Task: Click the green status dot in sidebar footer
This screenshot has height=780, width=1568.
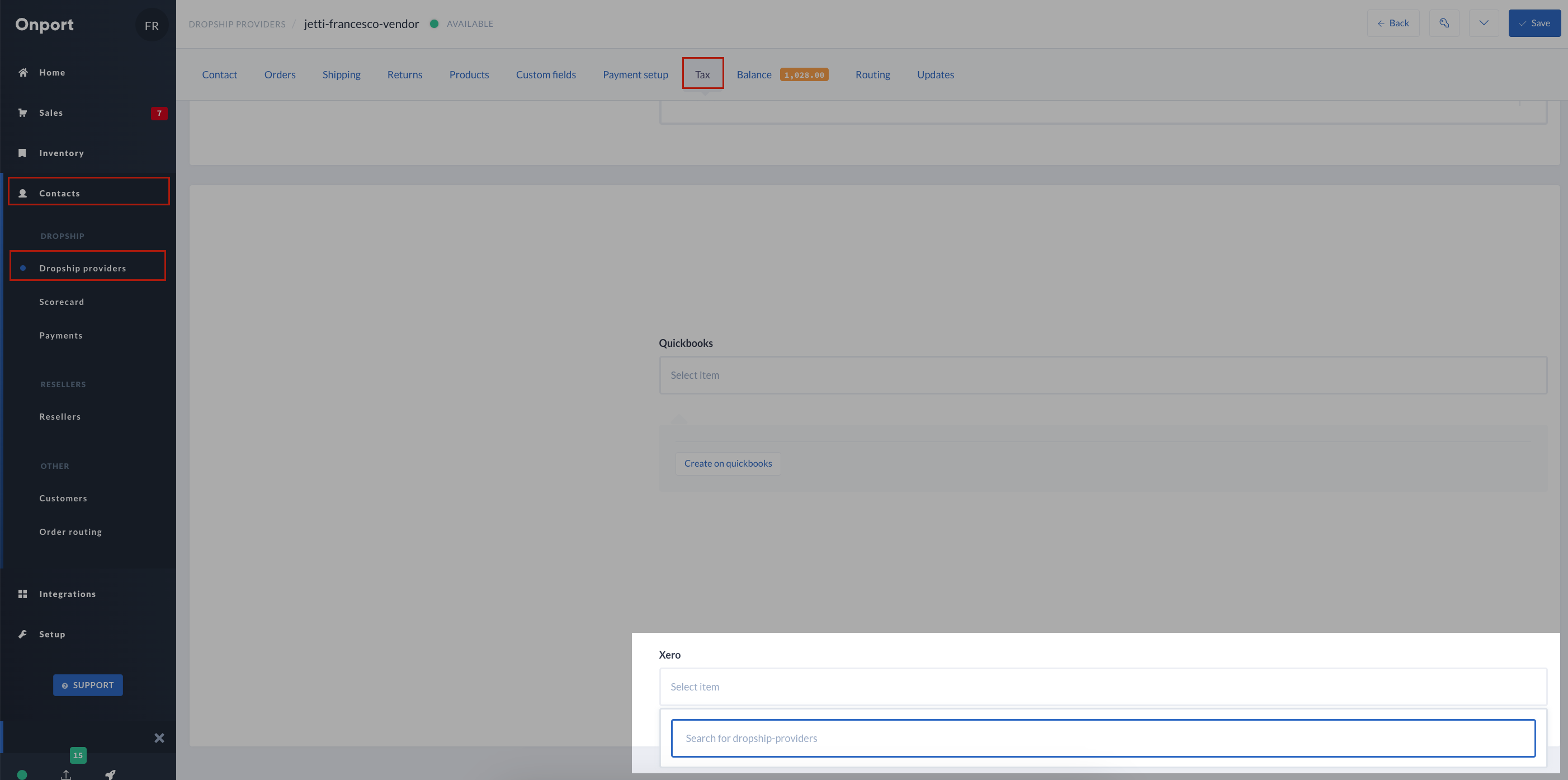Action: pos(22,774)
